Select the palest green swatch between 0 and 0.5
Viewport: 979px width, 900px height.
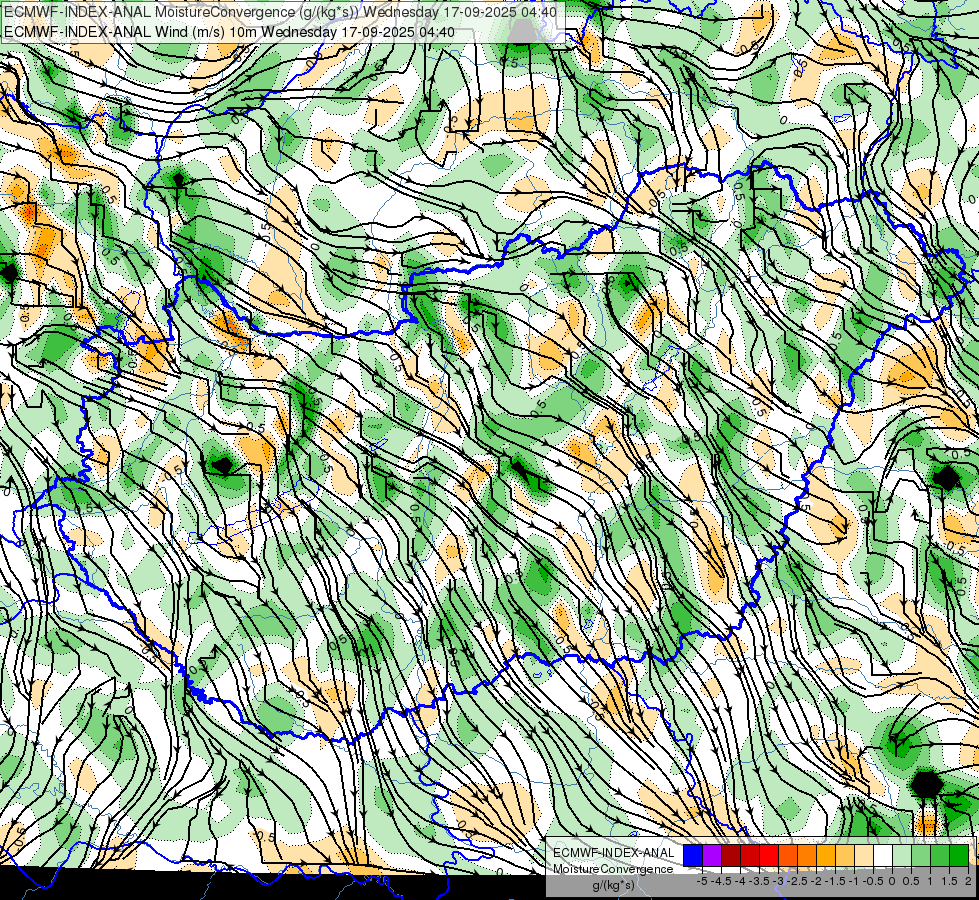902,855
